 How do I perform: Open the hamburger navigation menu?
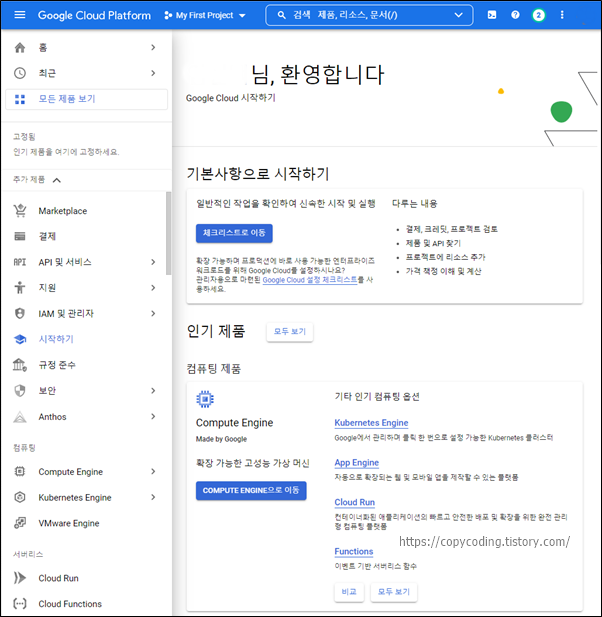(x=20, y=15)
